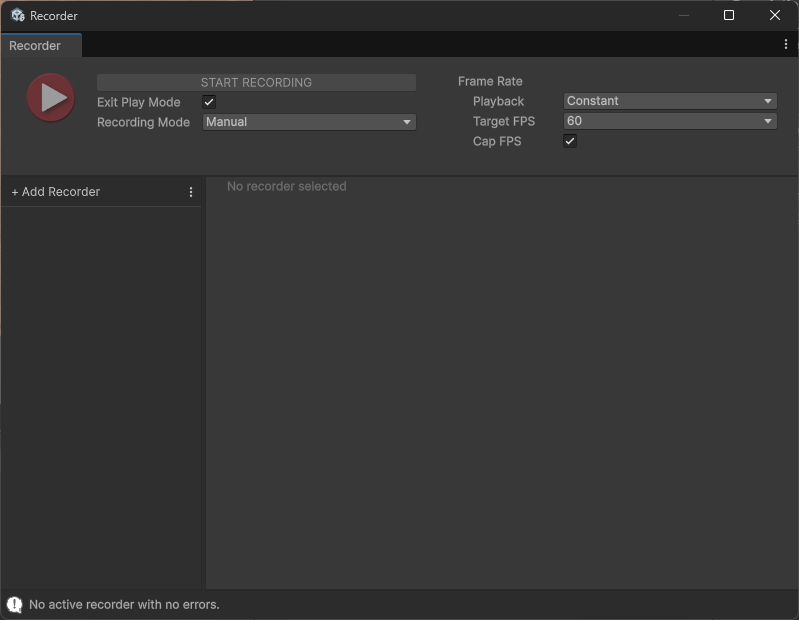Select the Recorder tab
This screenshot has height=620, width=799.
click(x=36, y=46)
